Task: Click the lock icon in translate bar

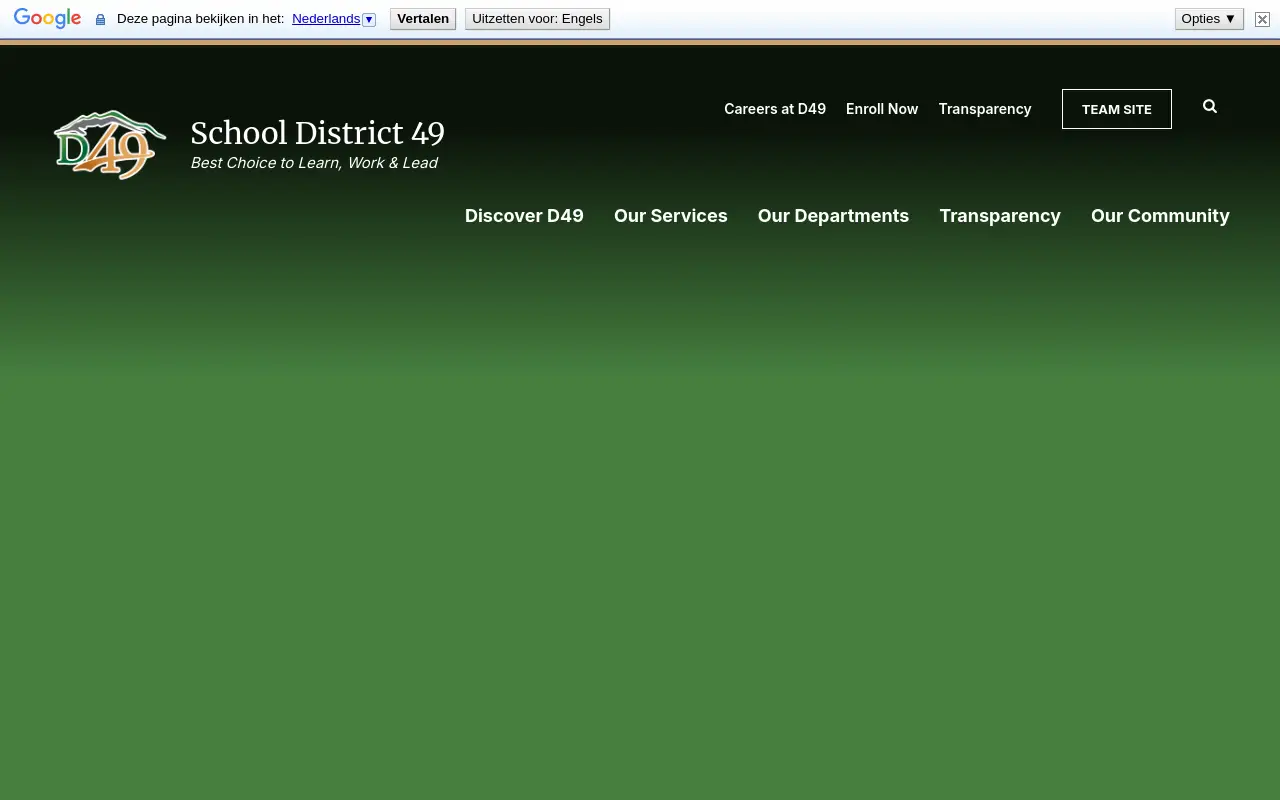Action: (100, 19)
